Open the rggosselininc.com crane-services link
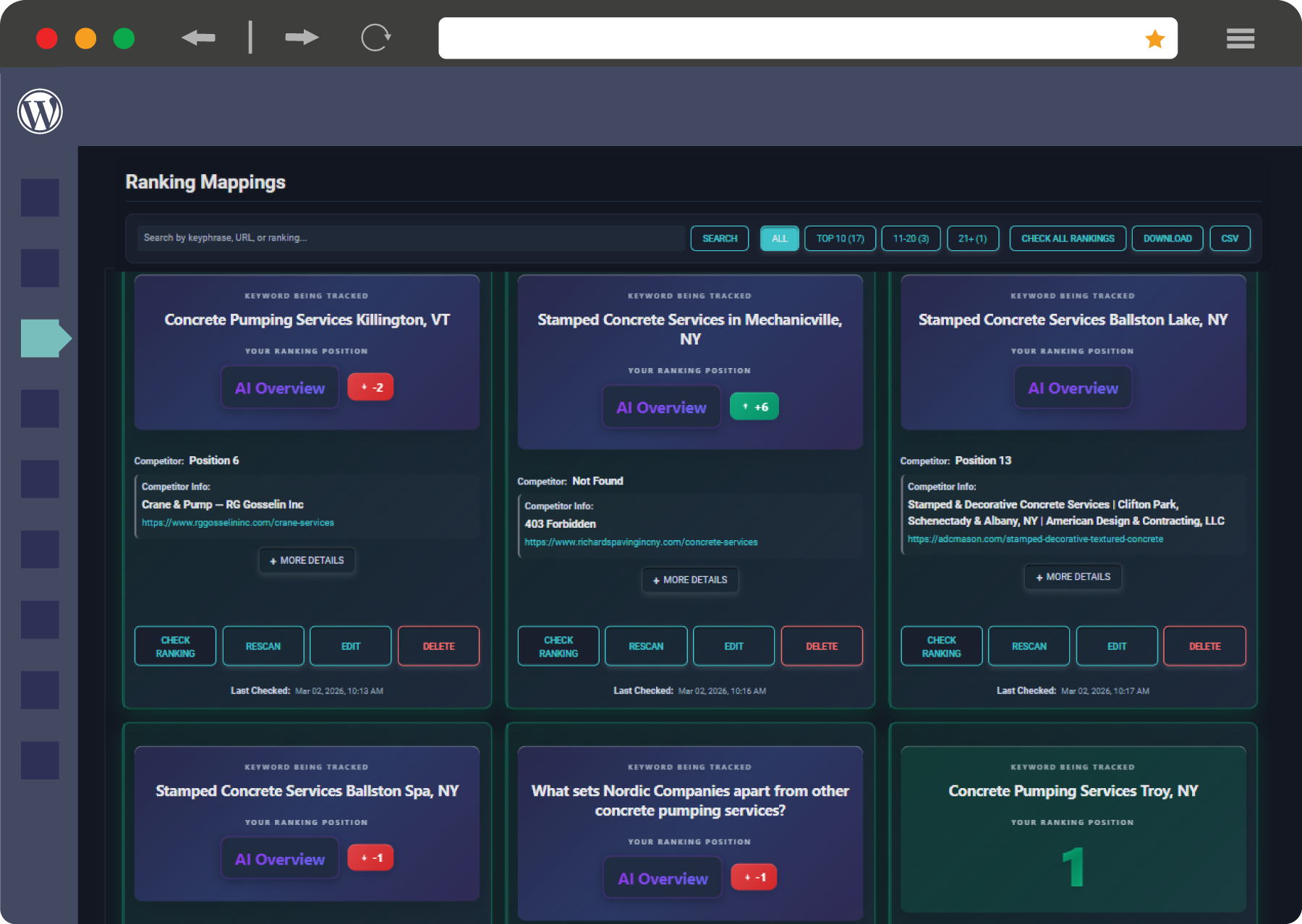This screenshot has height=924, width=1302. click(238, 523)
